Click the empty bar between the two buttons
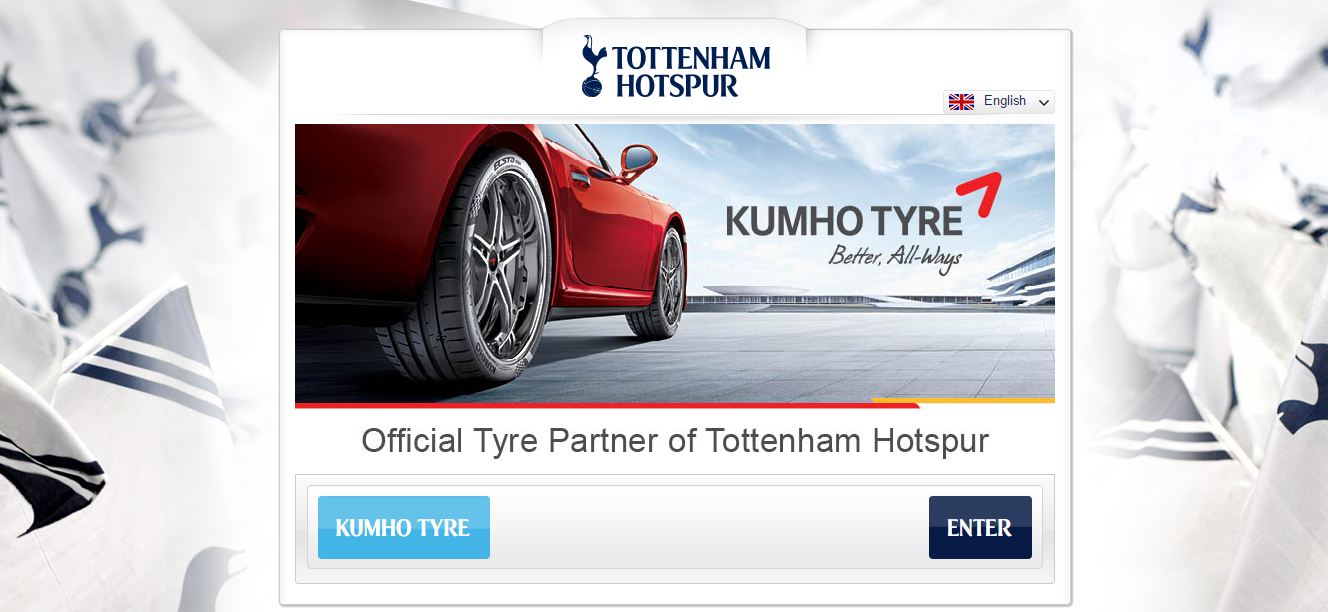 pyautogui.click(x=709, y=527)
